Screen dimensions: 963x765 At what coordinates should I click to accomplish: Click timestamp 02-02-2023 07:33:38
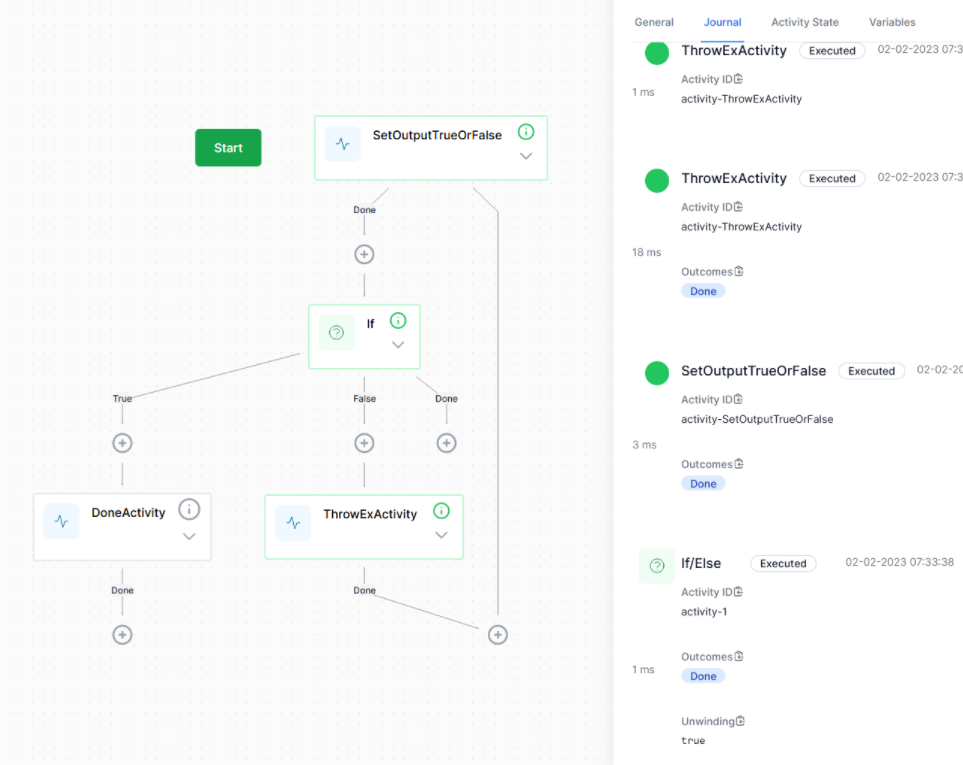tap(899, 562)
